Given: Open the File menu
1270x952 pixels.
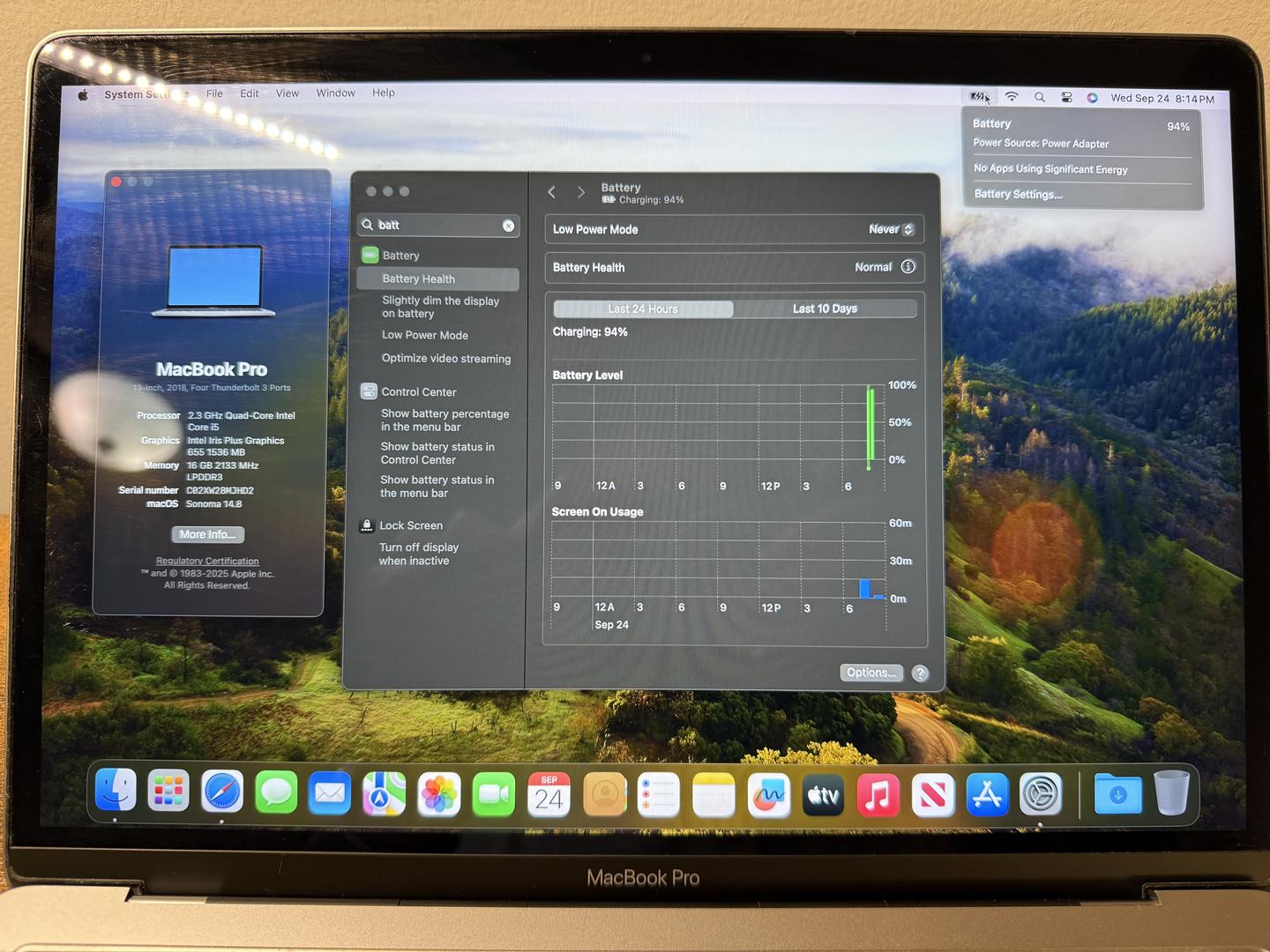Looking at the screenshot, I should click(x=214, y=93).
